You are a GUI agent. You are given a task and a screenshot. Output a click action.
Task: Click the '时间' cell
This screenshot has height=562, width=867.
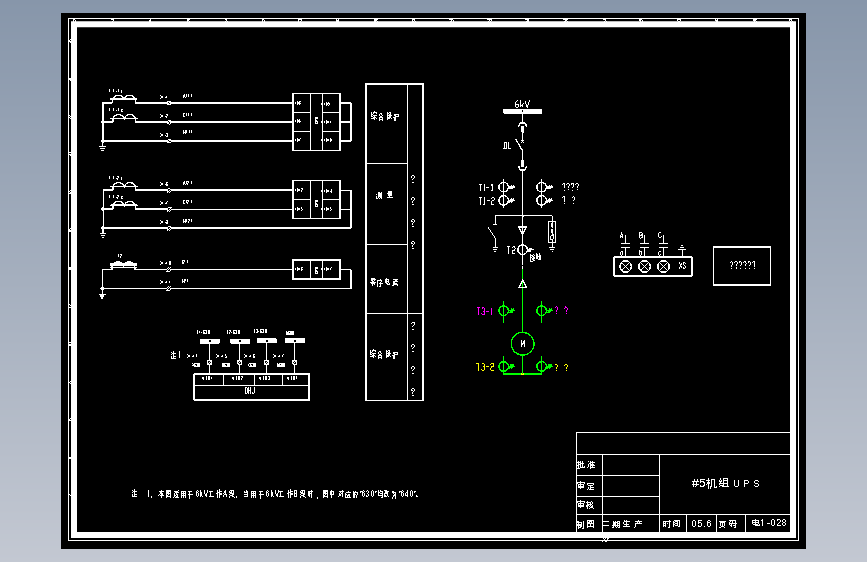click(x=672, y=524)
